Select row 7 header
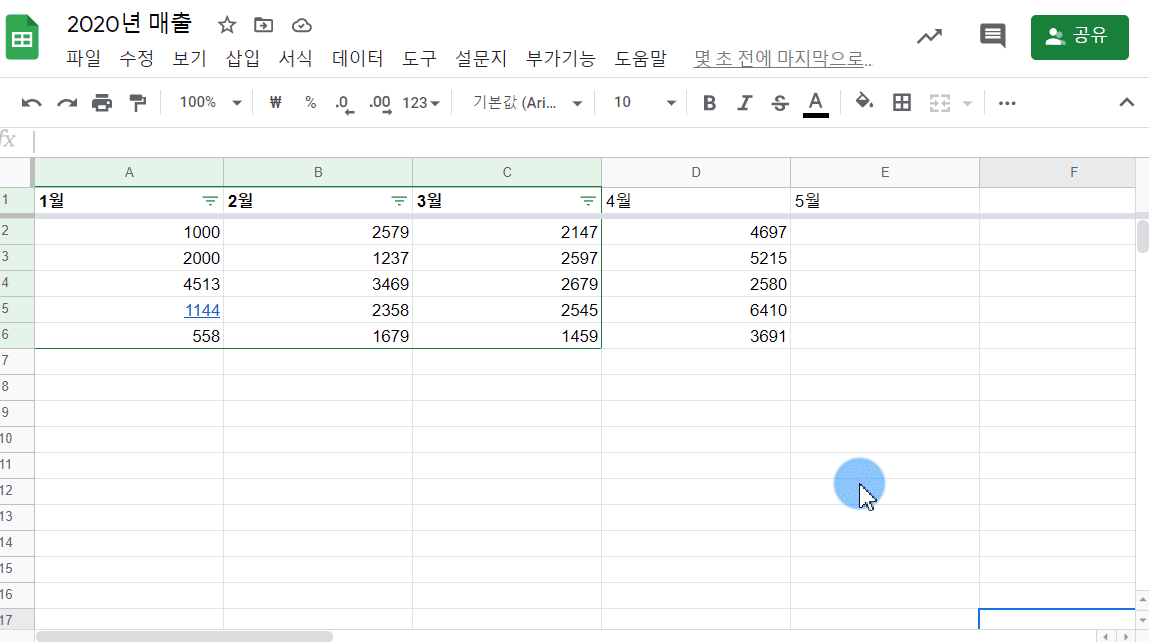 point(17,361)
